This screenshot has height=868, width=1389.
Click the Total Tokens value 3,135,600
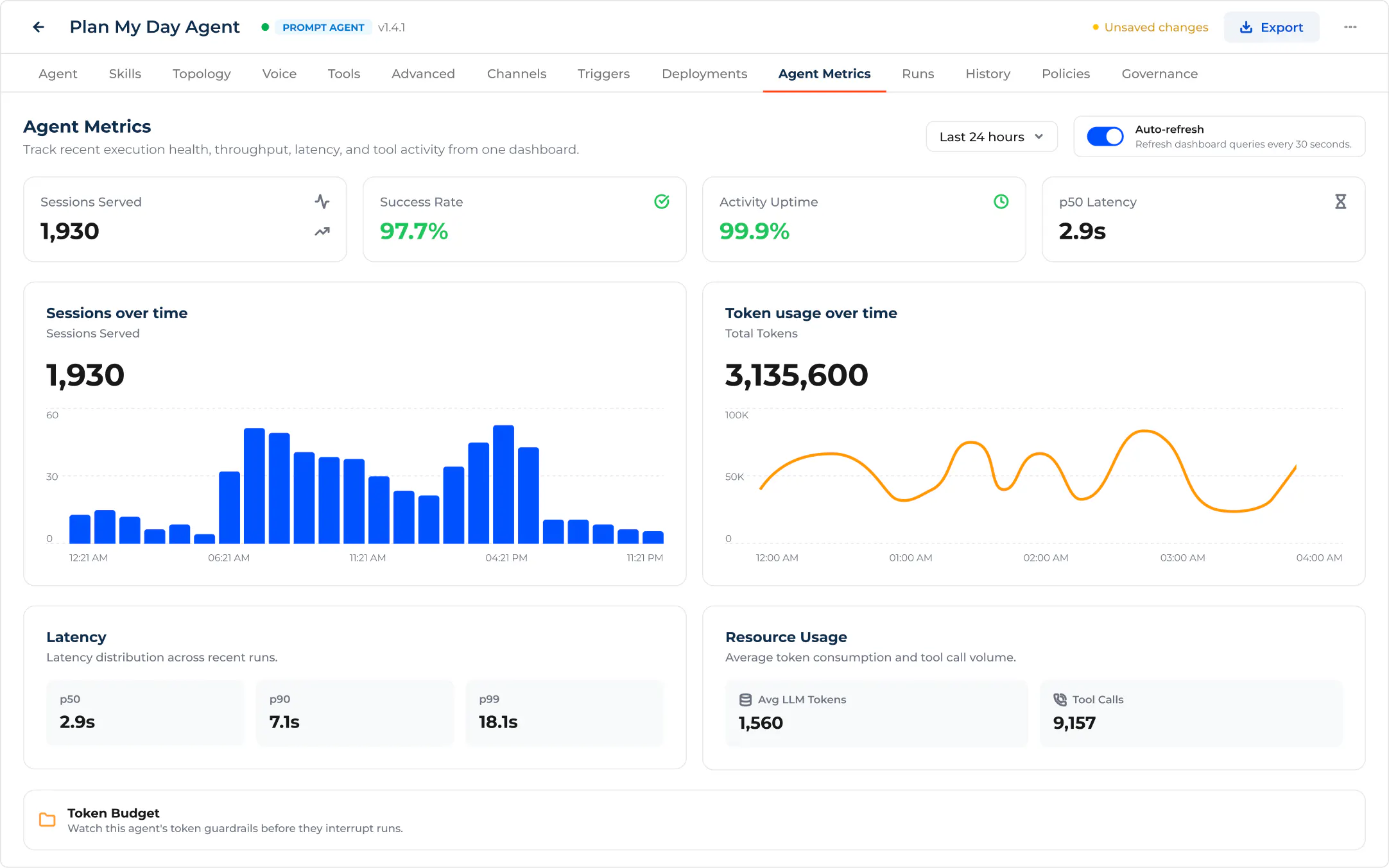pos(797,375)
